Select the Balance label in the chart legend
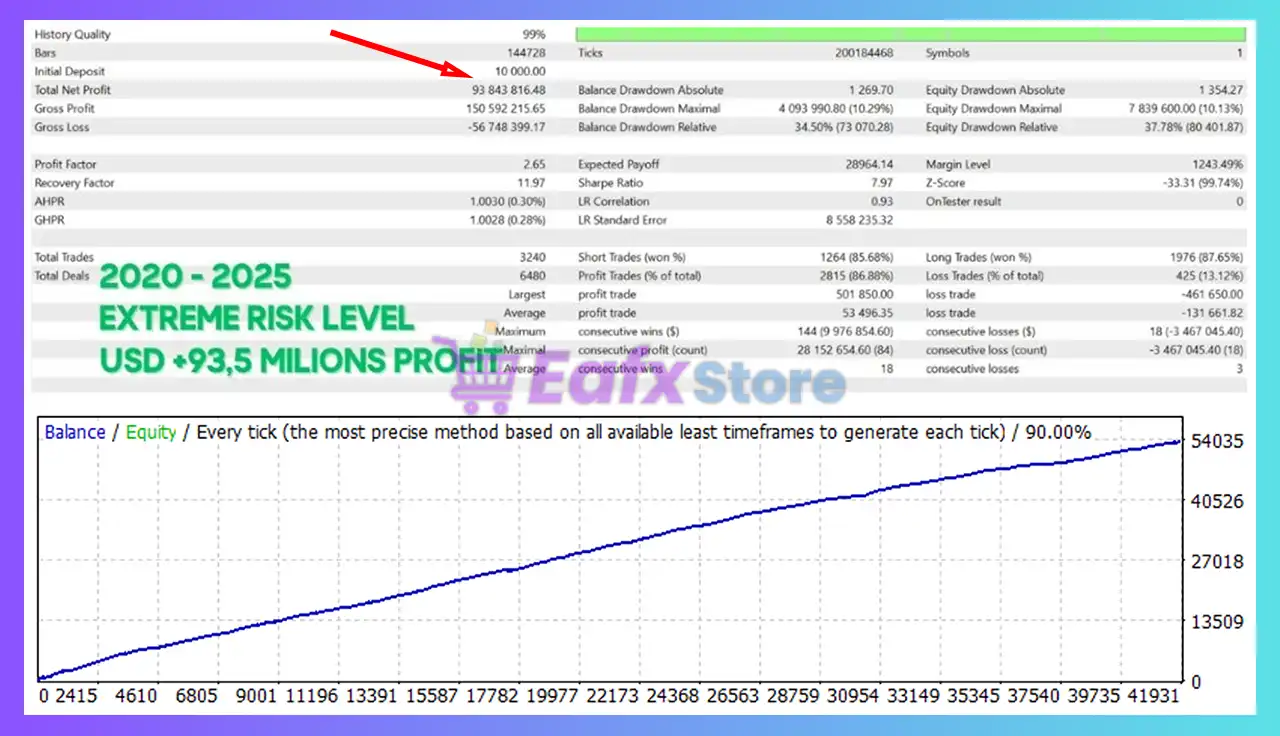 coord(74,432)
